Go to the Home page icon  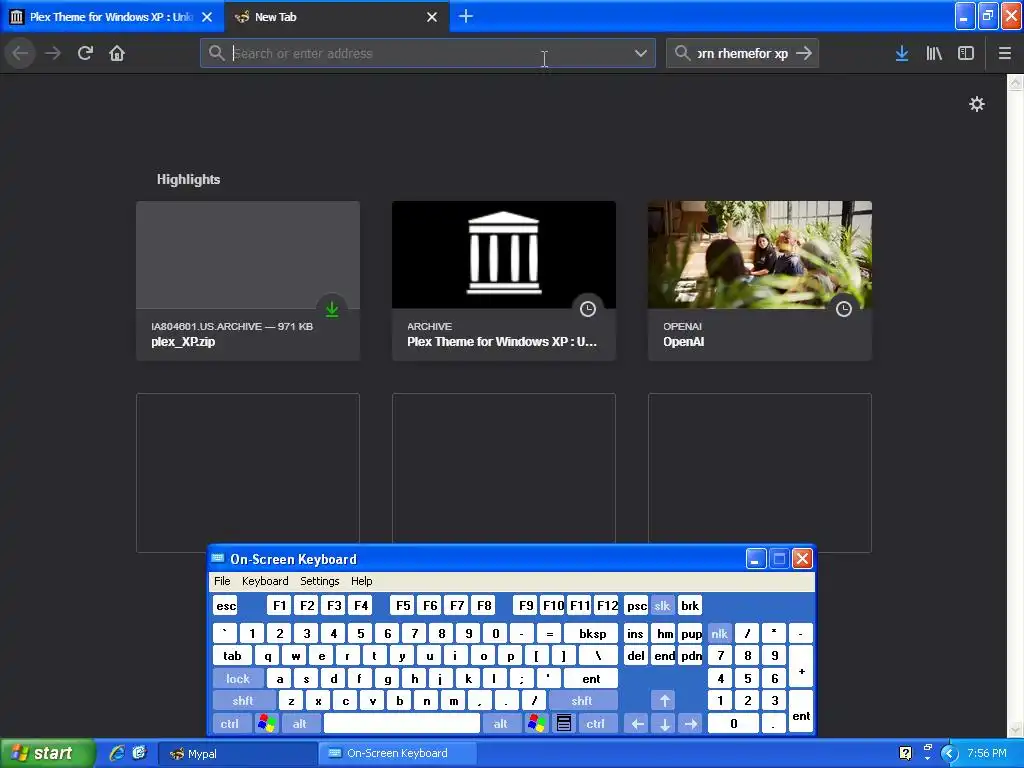[117, 53]
